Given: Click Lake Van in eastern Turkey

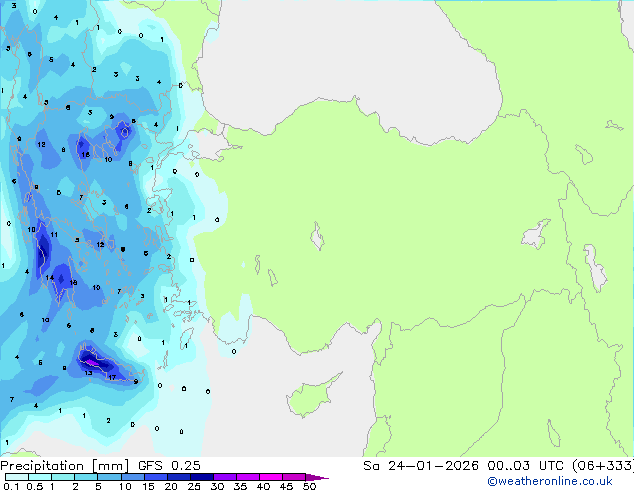Looking at the screenshot, I should pos(535,234).
